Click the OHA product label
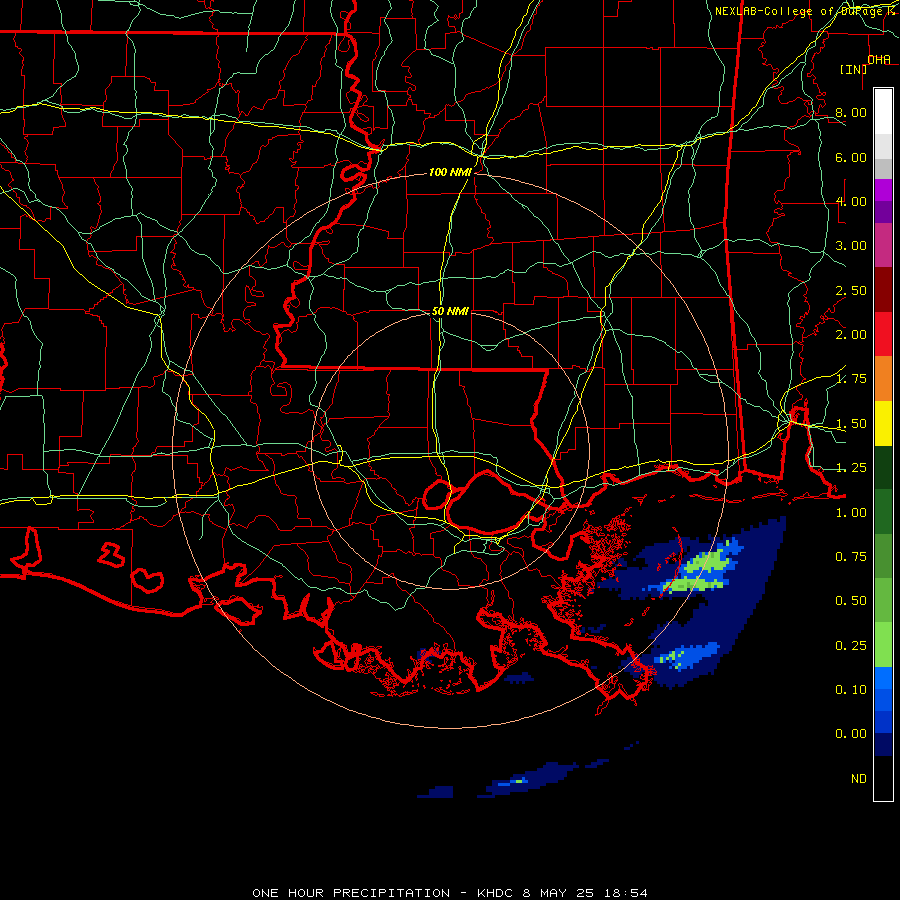 click(x=879, y=60)
